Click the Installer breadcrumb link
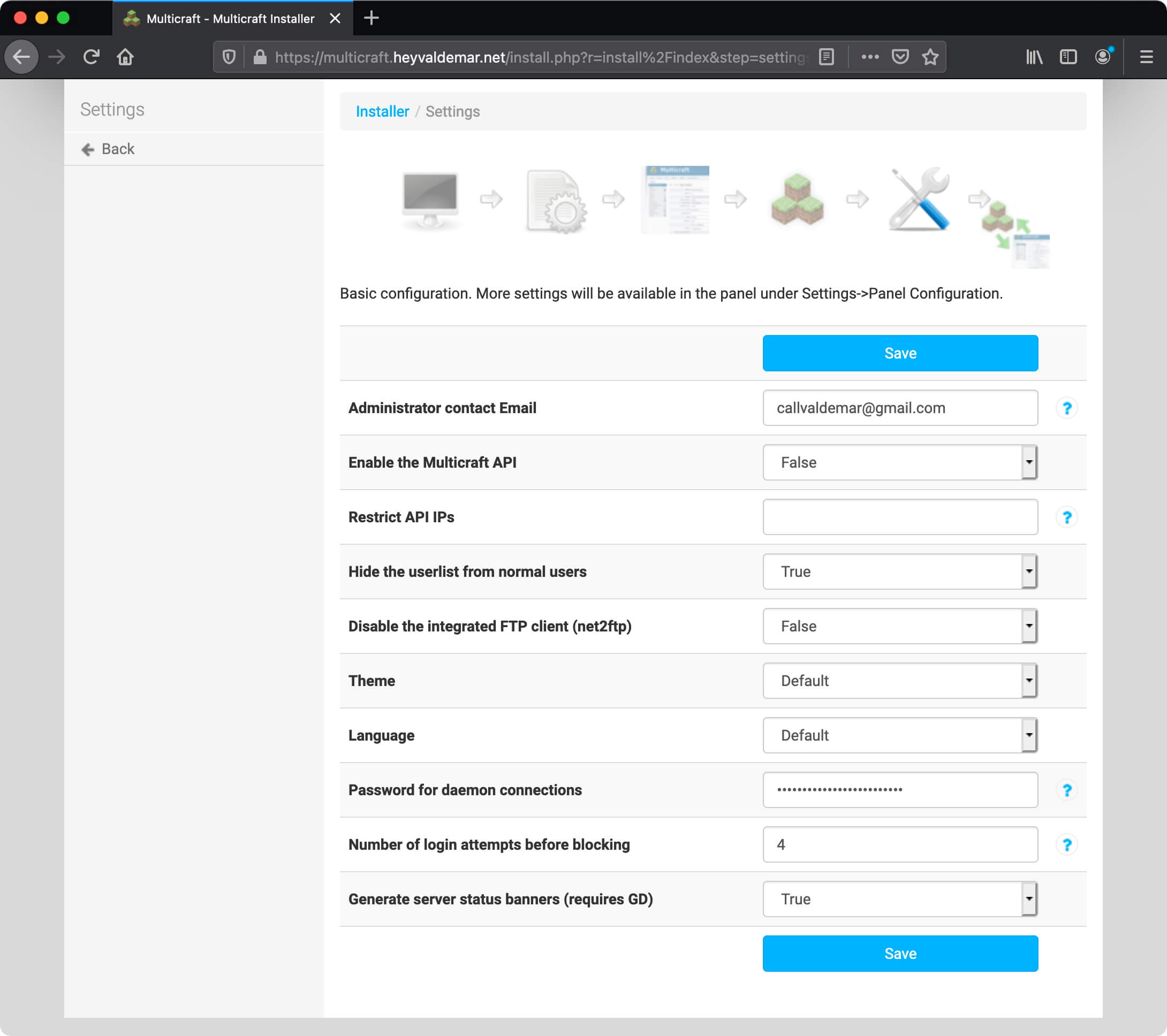Screen dimensions: 1167x1036 tap(382, 111)
